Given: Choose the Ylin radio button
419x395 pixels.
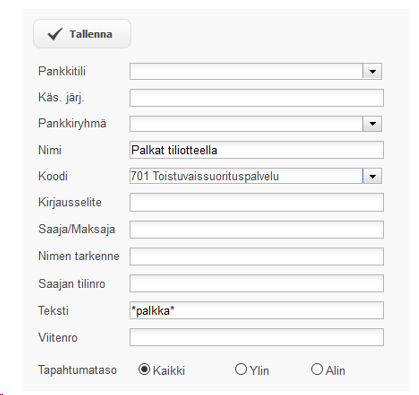Looking at the screenshot, I should click(241, 369).
